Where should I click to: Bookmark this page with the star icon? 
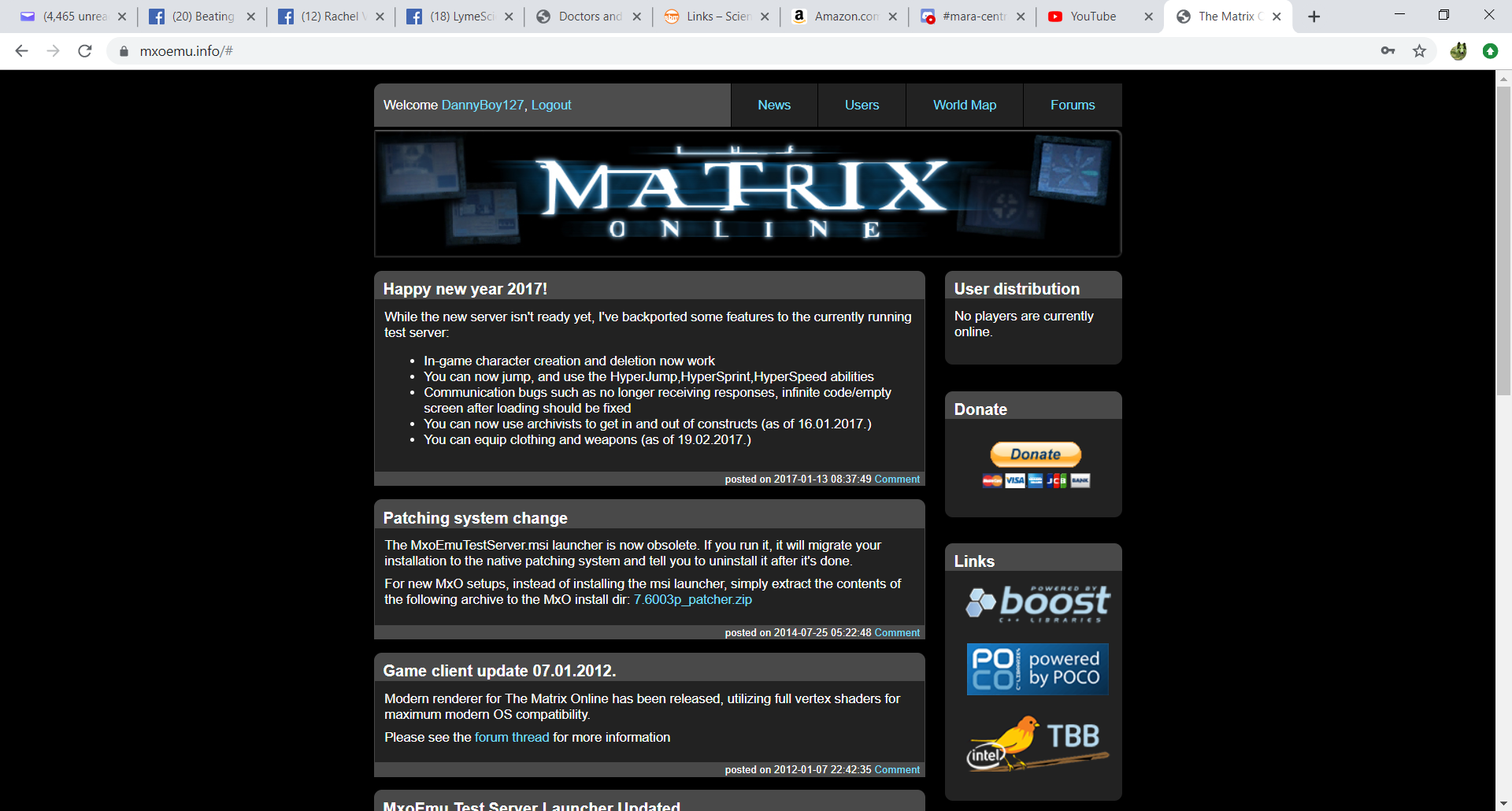click(1419, 51)
